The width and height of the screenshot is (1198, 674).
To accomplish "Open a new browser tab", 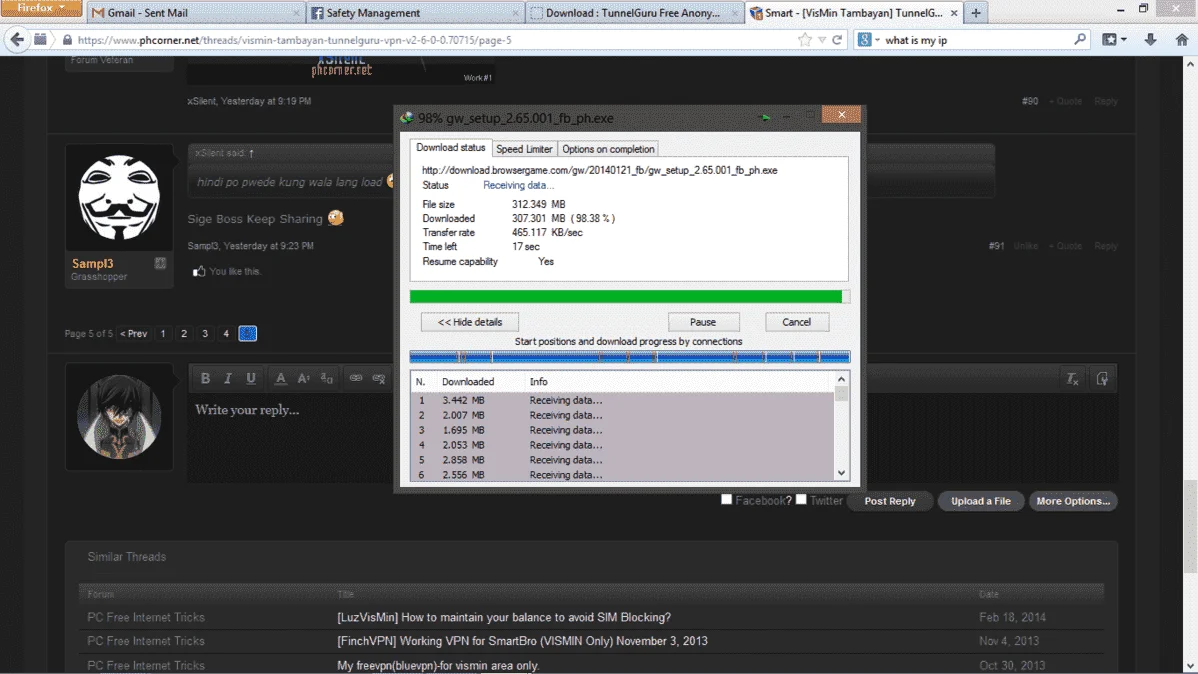I will tap(976, 13).
